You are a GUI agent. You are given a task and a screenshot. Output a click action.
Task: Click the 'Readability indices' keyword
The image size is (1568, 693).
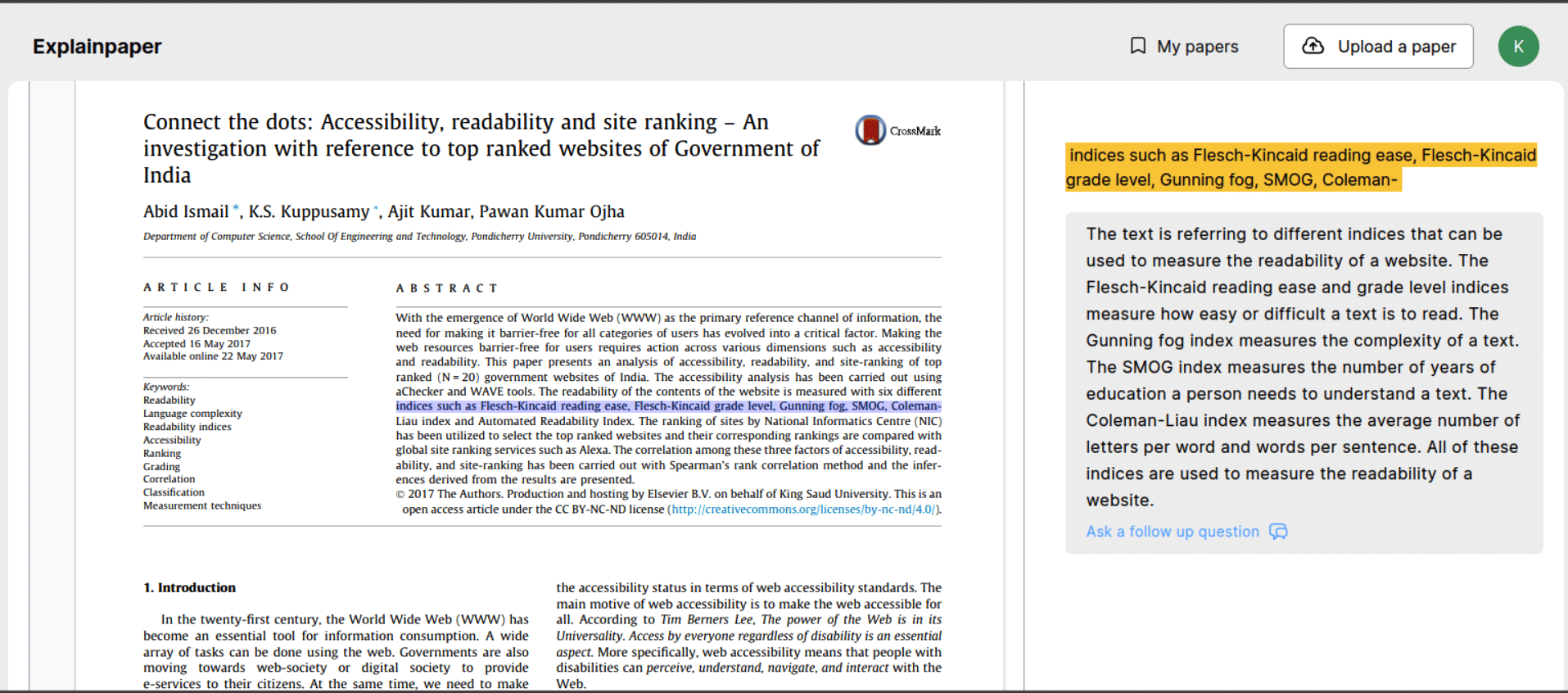tap(188, 427)
